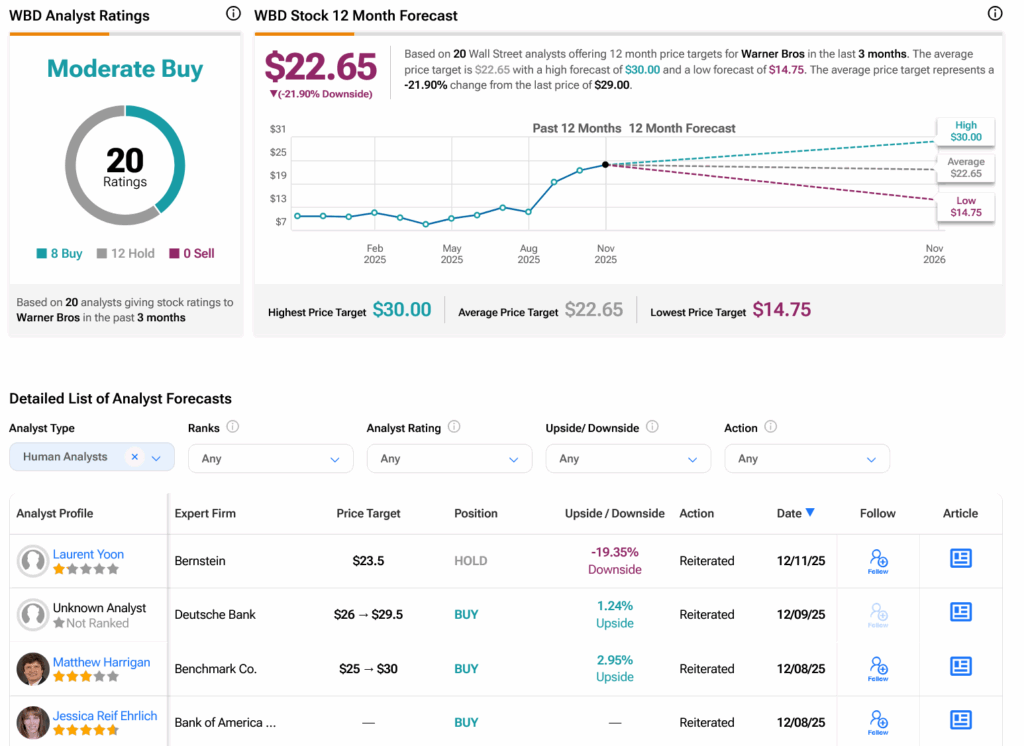Follow analyst Matthew Harrigan
Image resolution: width=1024 pixels, height=746 pixels.
click(878, 668)
